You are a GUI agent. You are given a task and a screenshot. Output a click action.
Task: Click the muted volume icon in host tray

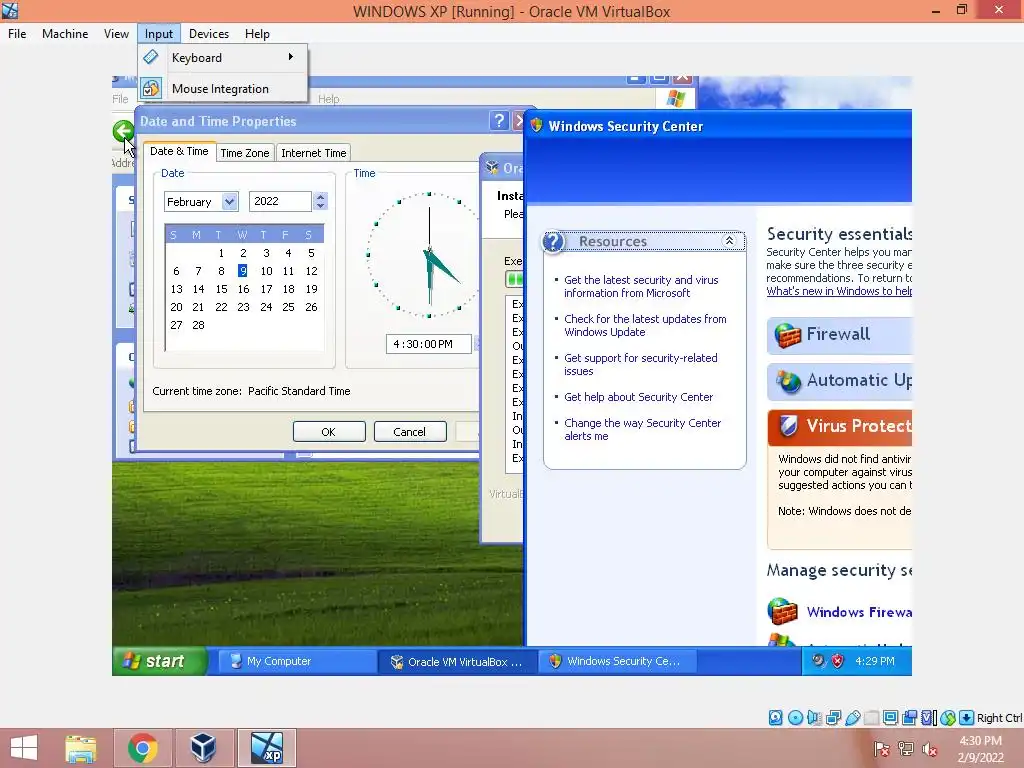(929, 749)
